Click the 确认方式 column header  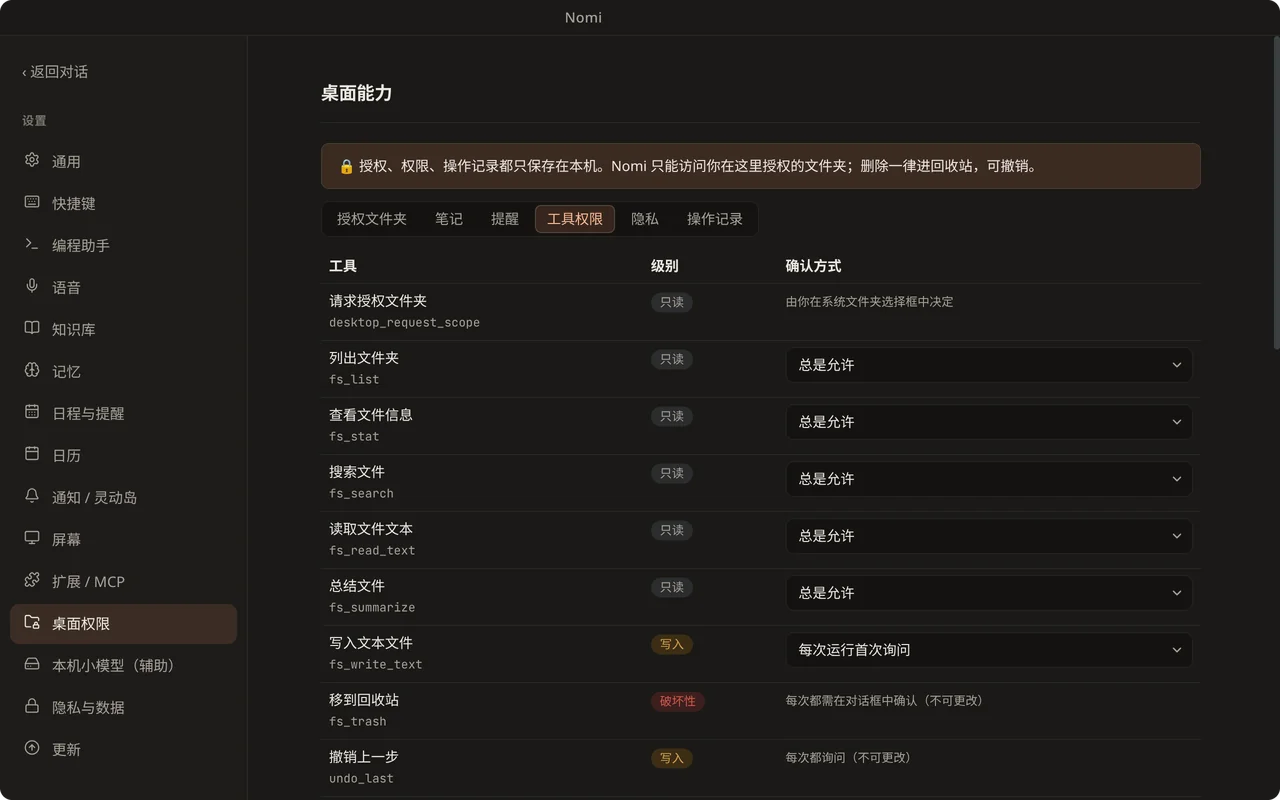point(813,266)
